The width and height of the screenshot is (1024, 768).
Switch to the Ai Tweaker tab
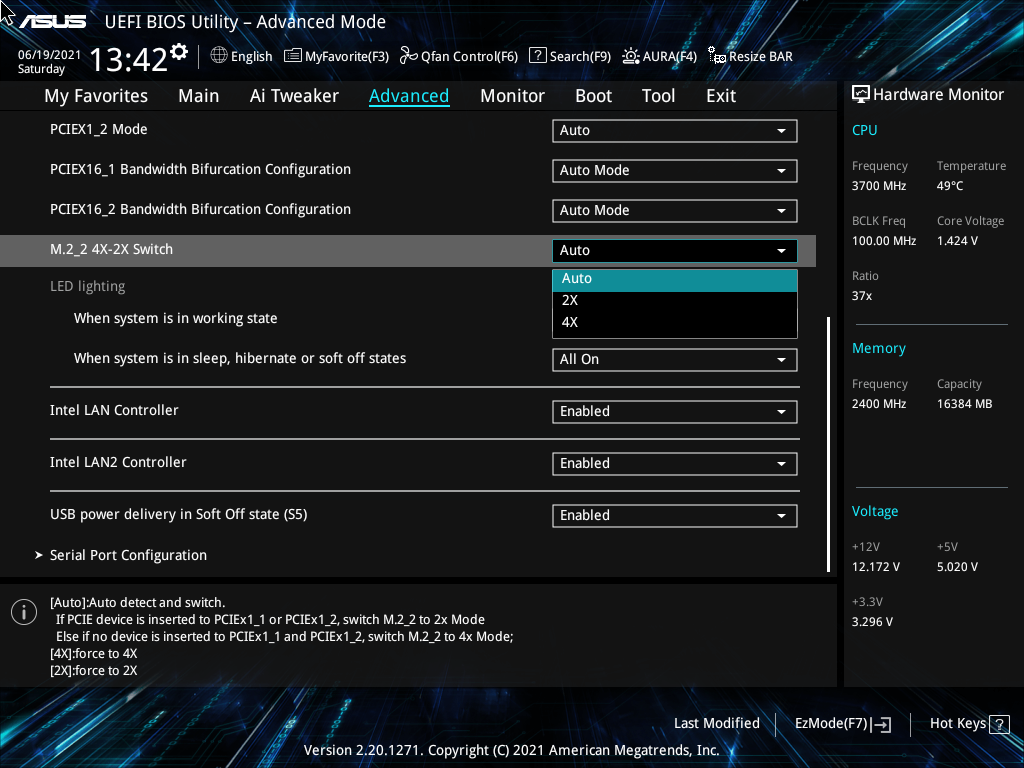click(x=294, y=95)
